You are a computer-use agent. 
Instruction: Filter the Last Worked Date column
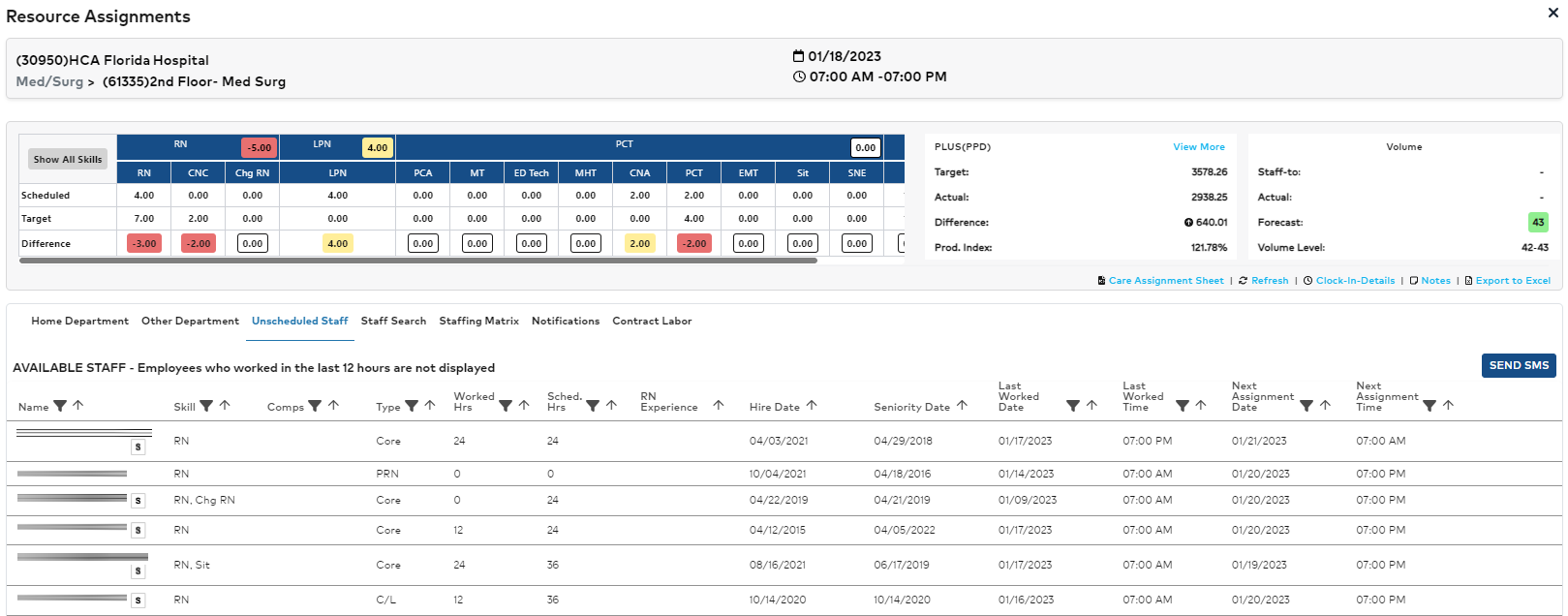tap(1072, 406)
